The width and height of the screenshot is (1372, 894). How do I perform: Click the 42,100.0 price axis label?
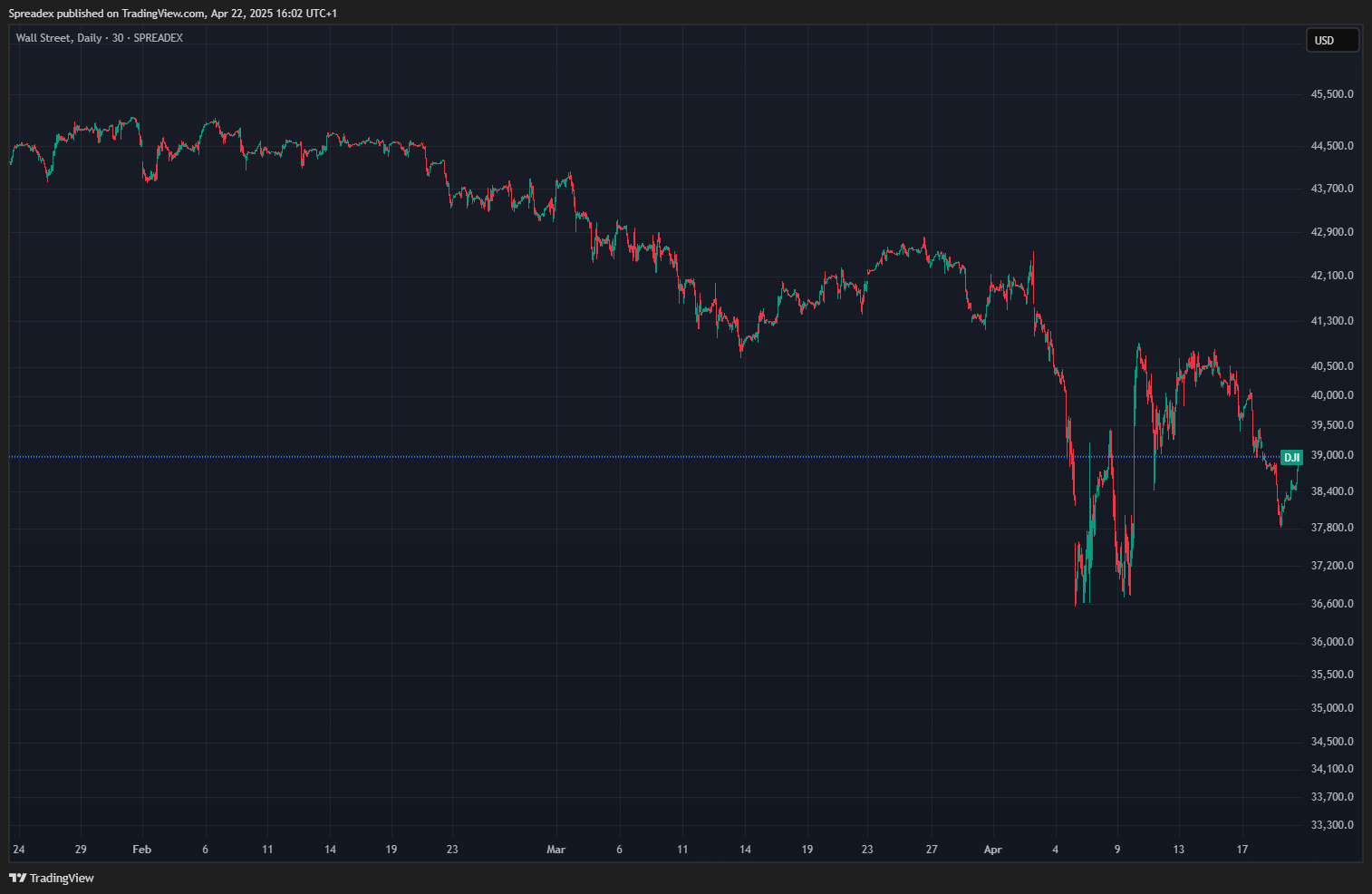click(1332, 276)
